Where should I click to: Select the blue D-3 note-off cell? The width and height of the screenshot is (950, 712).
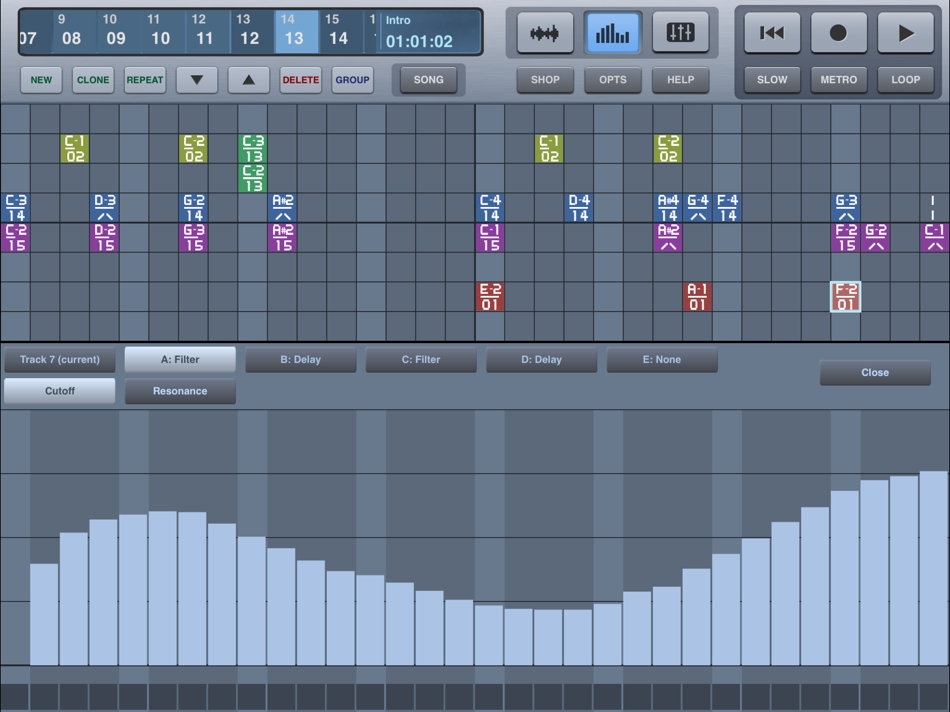point(104,208)
